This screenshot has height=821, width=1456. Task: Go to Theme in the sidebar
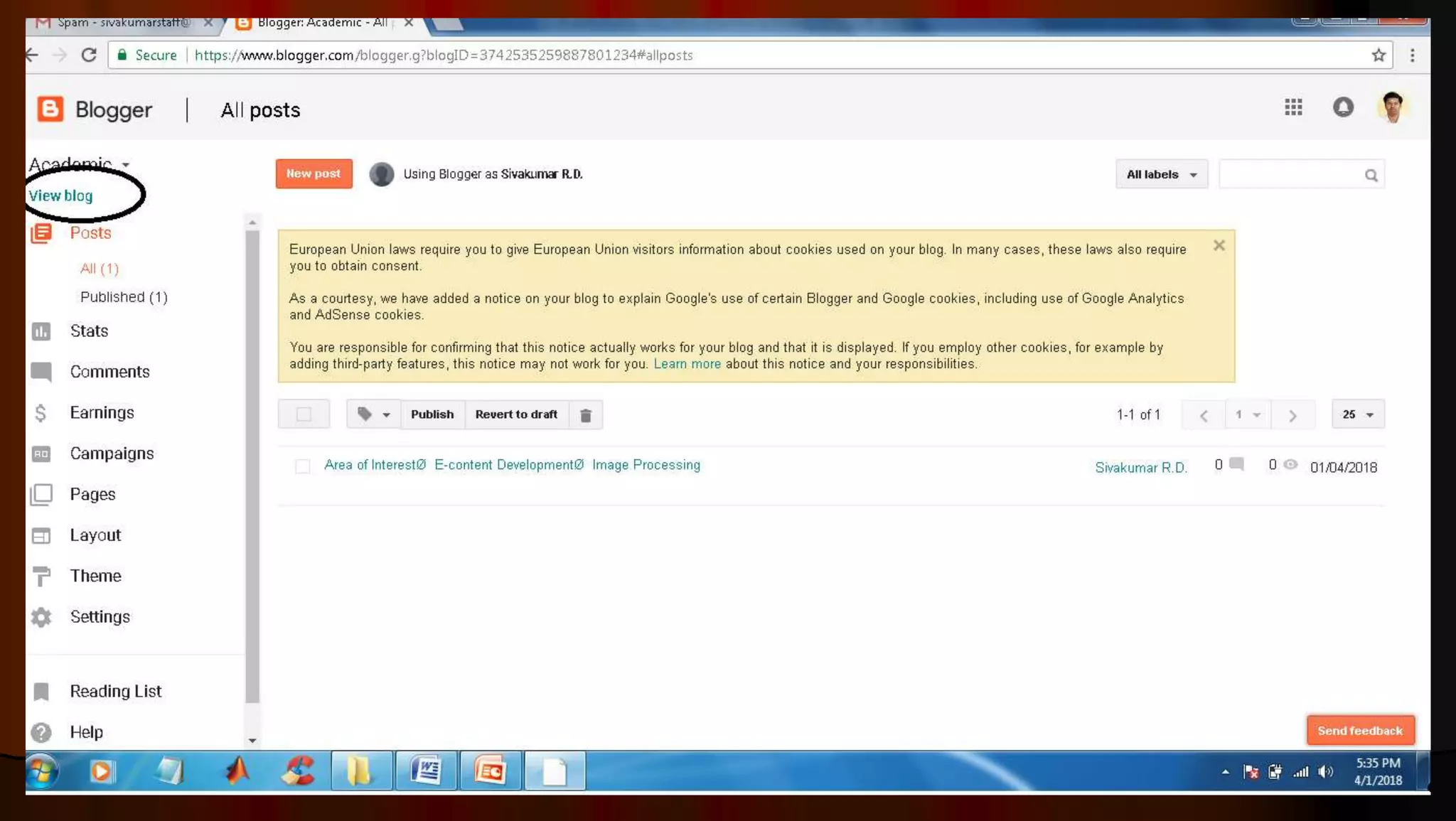coord(95,576)
